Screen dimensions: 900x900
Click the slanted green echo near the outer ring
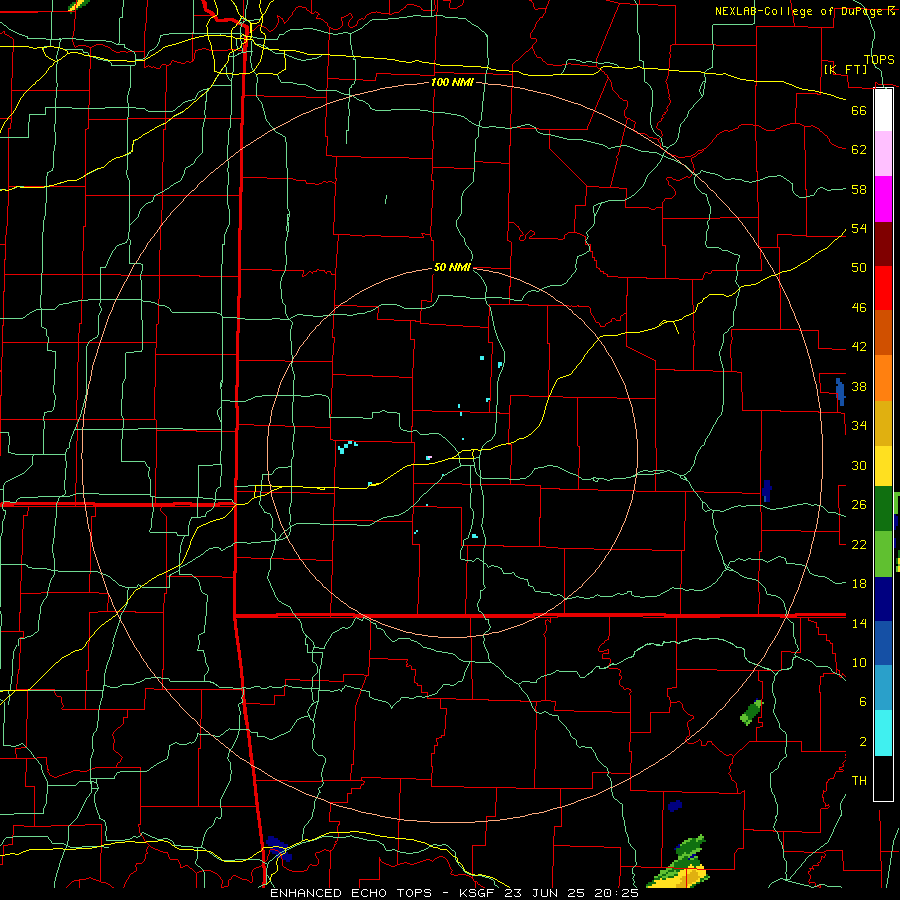coord(751,712)
